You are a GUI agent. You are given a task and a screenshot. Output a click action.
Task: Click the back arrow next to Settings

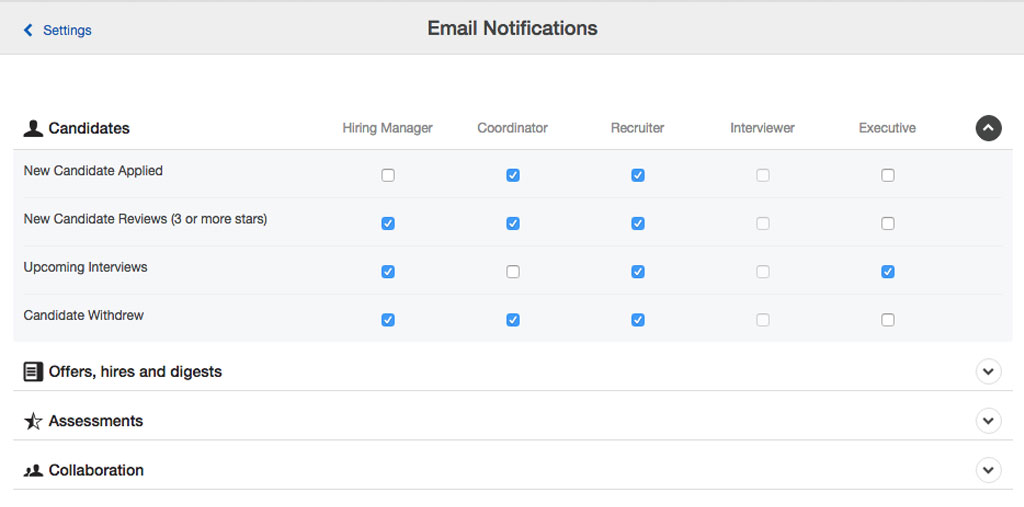point(28,30)
